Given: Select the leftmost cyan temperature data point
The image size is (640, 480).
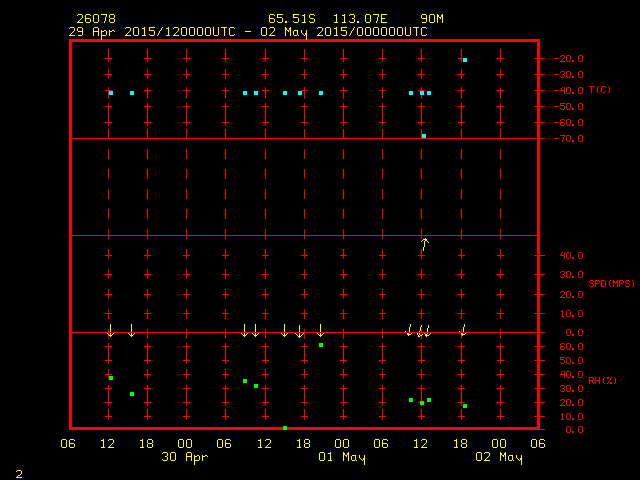Looking at the screenshot, I should pos(111,93).
